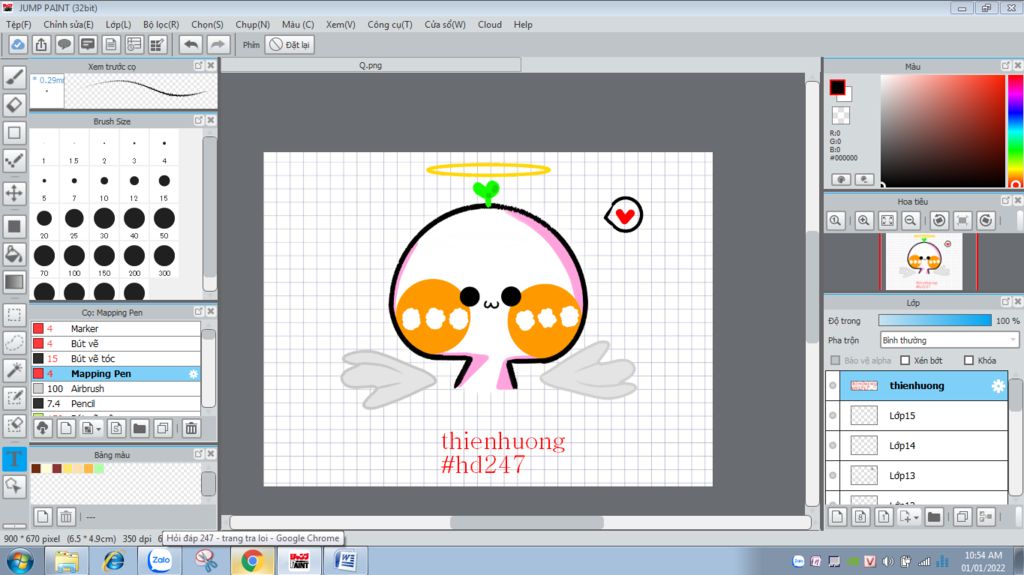Select the Fill rectangle tool
1024x575 pixels.
click(14, 227)
